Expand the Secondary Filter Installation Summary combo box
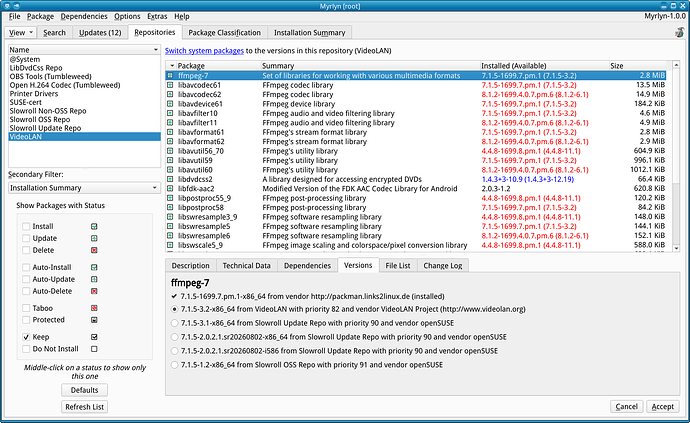 84,188
